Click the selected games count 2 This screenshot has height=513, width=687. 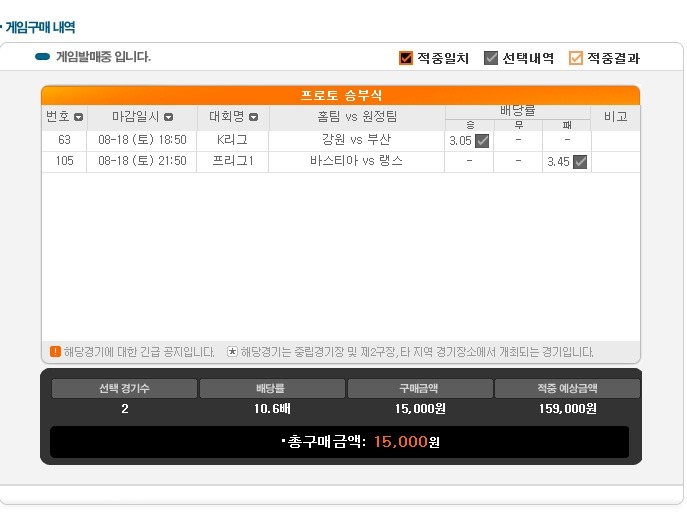(125, 409)
